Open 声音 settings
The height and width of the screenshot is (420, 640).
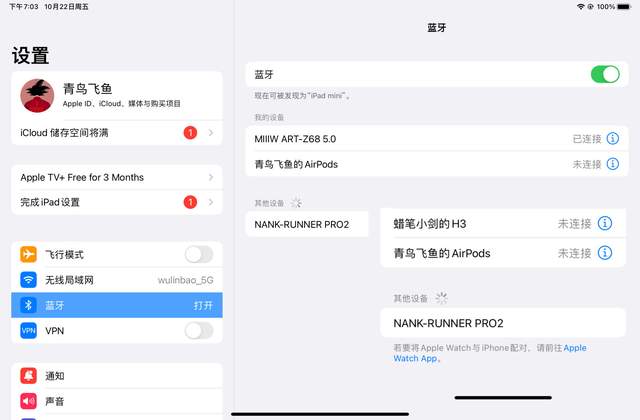[117, 401]
